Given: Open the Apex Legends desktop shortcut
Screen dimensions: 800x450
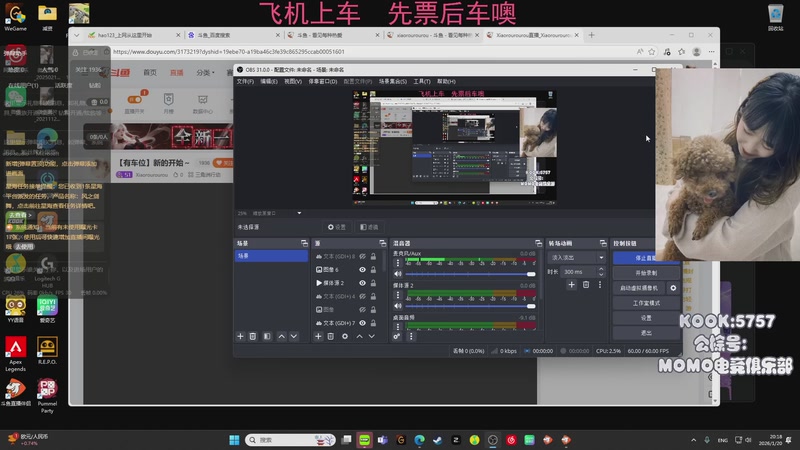Looking at the screenshot, I should 16,354.
